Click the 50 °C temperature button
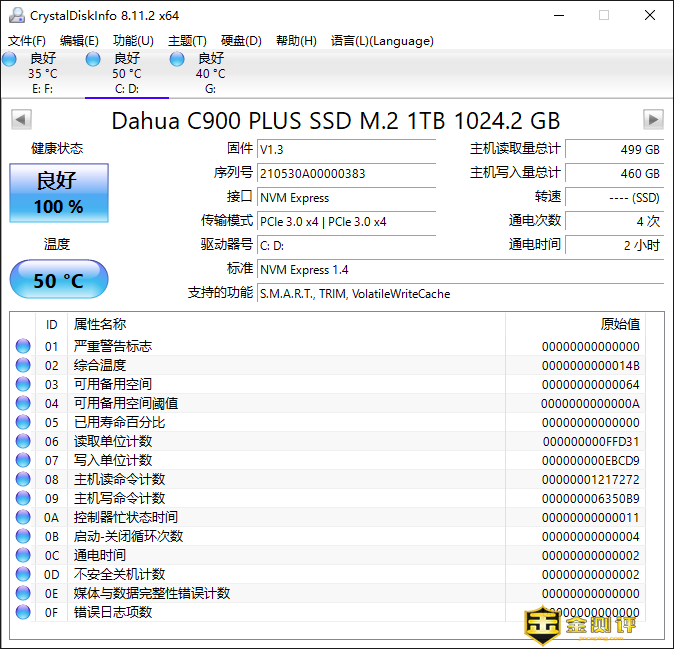The height and width of the screenshot is (649, 674). coord(59,280)
